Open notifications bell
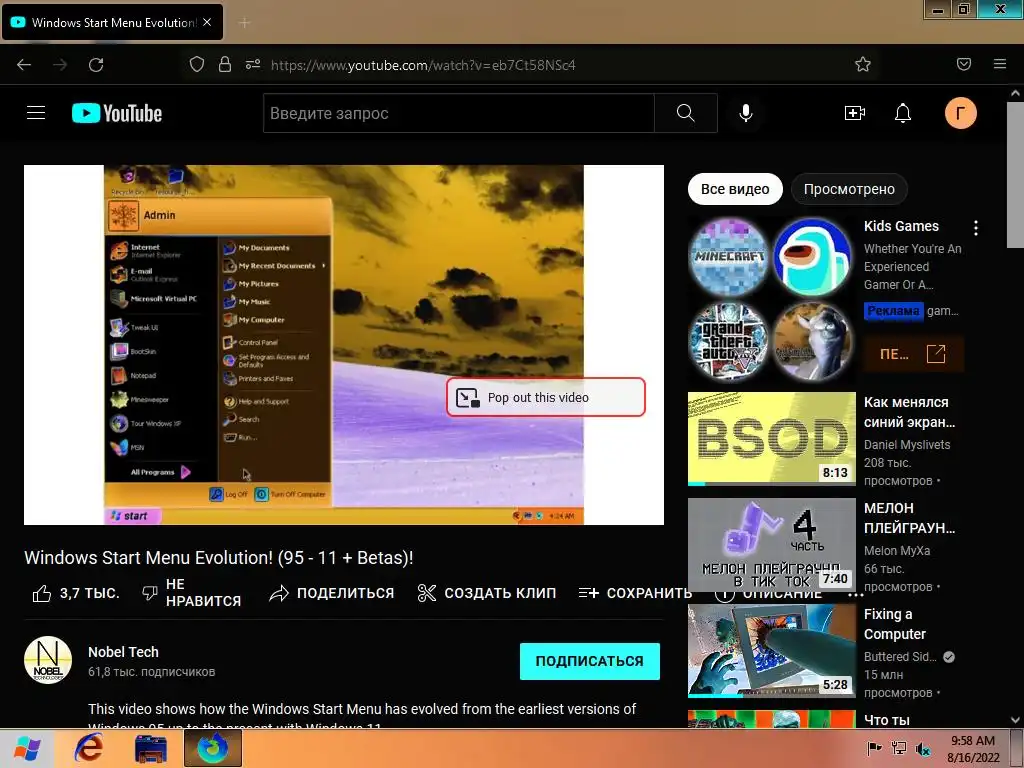This screenshot has height=768, width=1024. (903, 113)
